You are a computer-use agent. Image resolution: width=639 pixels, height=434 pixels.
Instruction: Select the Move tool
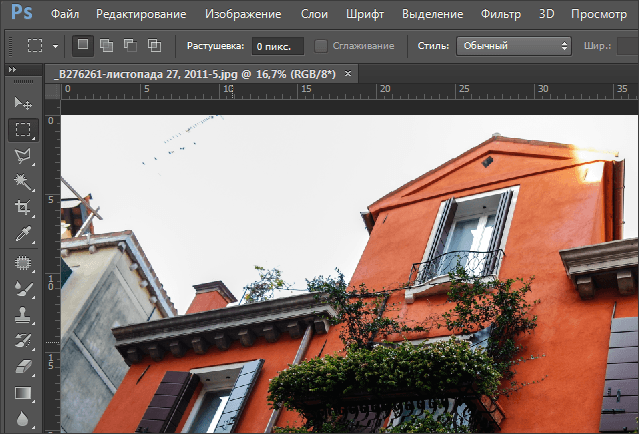point(22,103)
